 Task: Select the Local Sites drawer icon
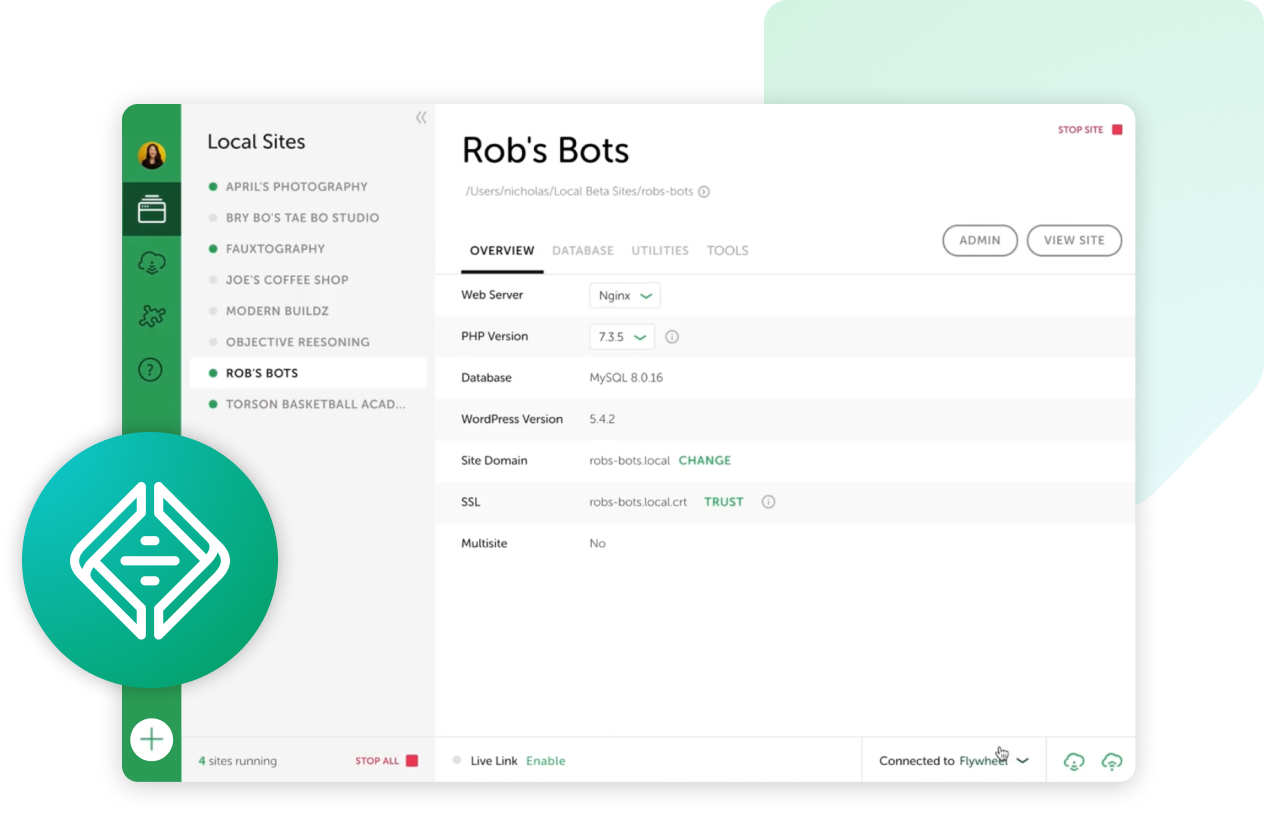(x=152, y=209)
